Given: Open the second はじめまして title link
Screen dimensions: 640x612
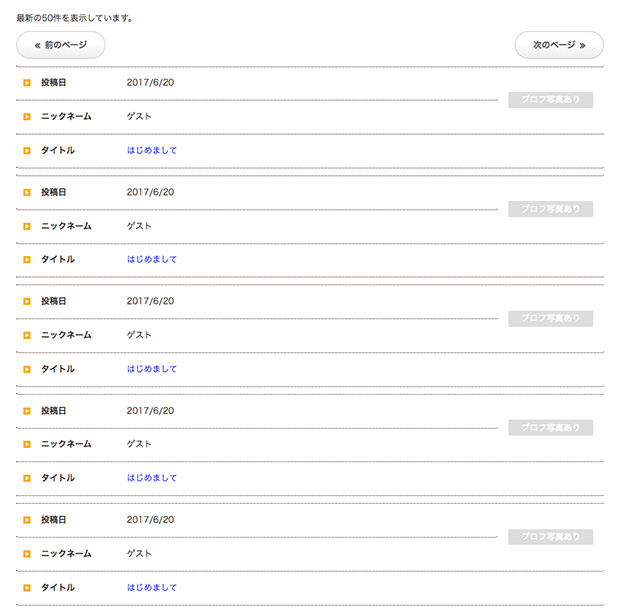Looking at the screenshot, I should click(151, 259).
